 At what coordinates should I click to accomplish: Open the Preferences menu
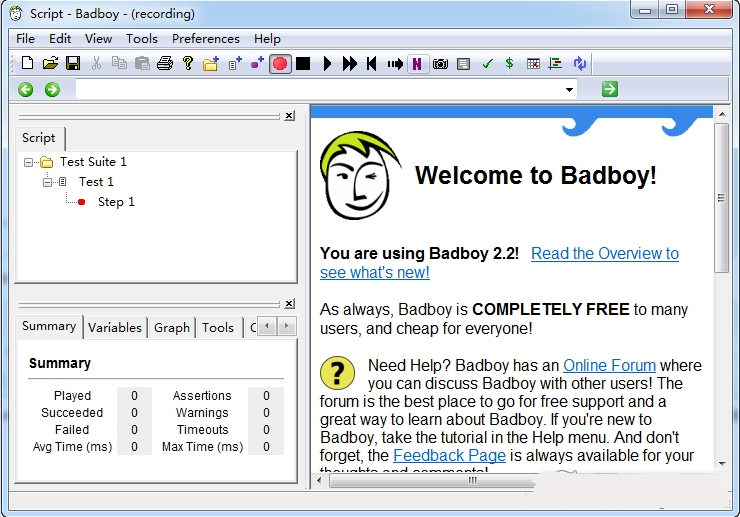pos(206,39)
